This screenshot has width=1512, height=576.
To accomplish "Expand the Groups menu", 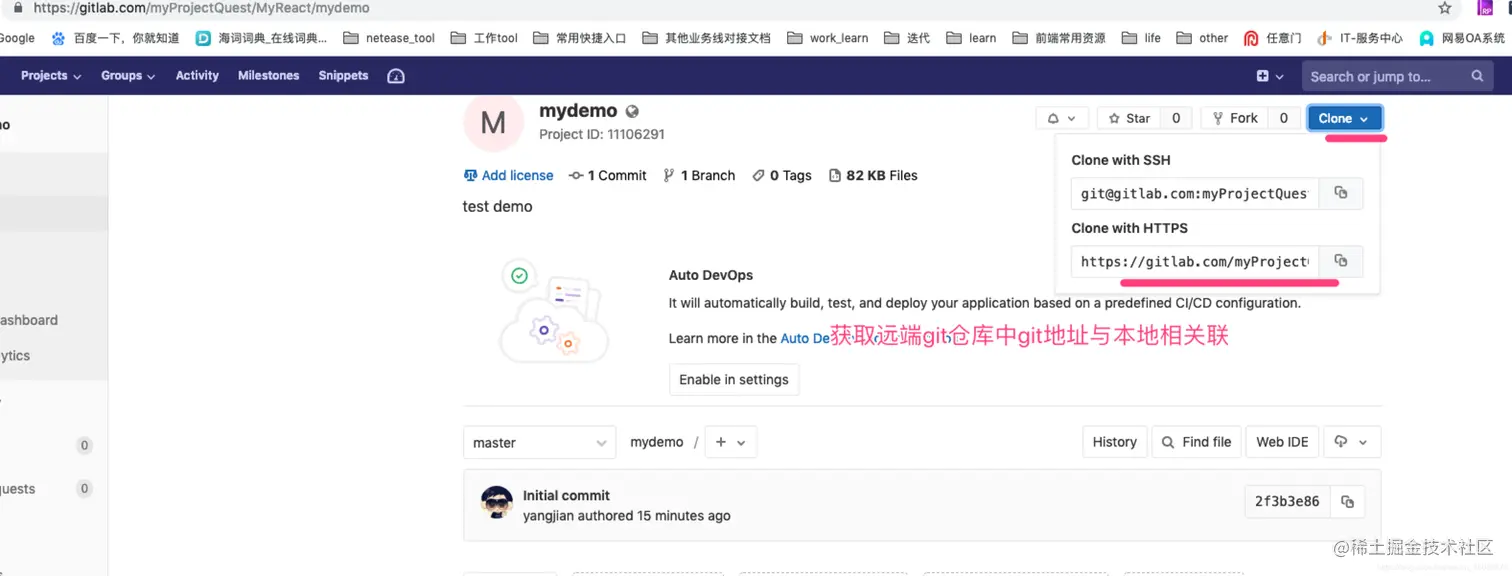I will click(128, 76).
